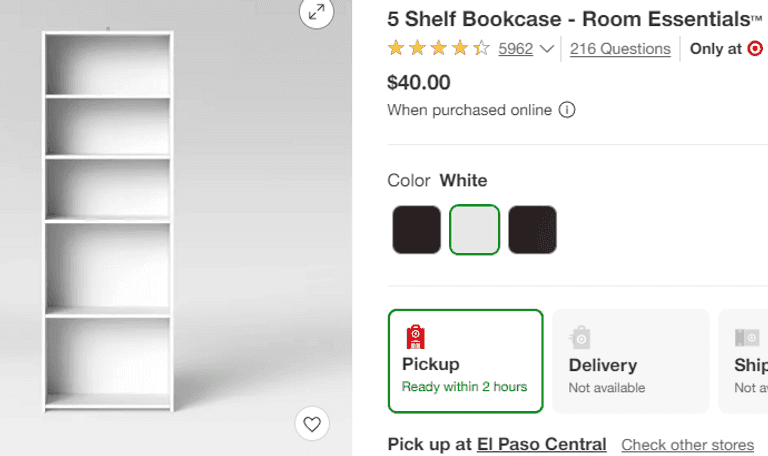Choose the Delivery fulfillment option
This screenshot has width=768, height=456.
[630, 361]
